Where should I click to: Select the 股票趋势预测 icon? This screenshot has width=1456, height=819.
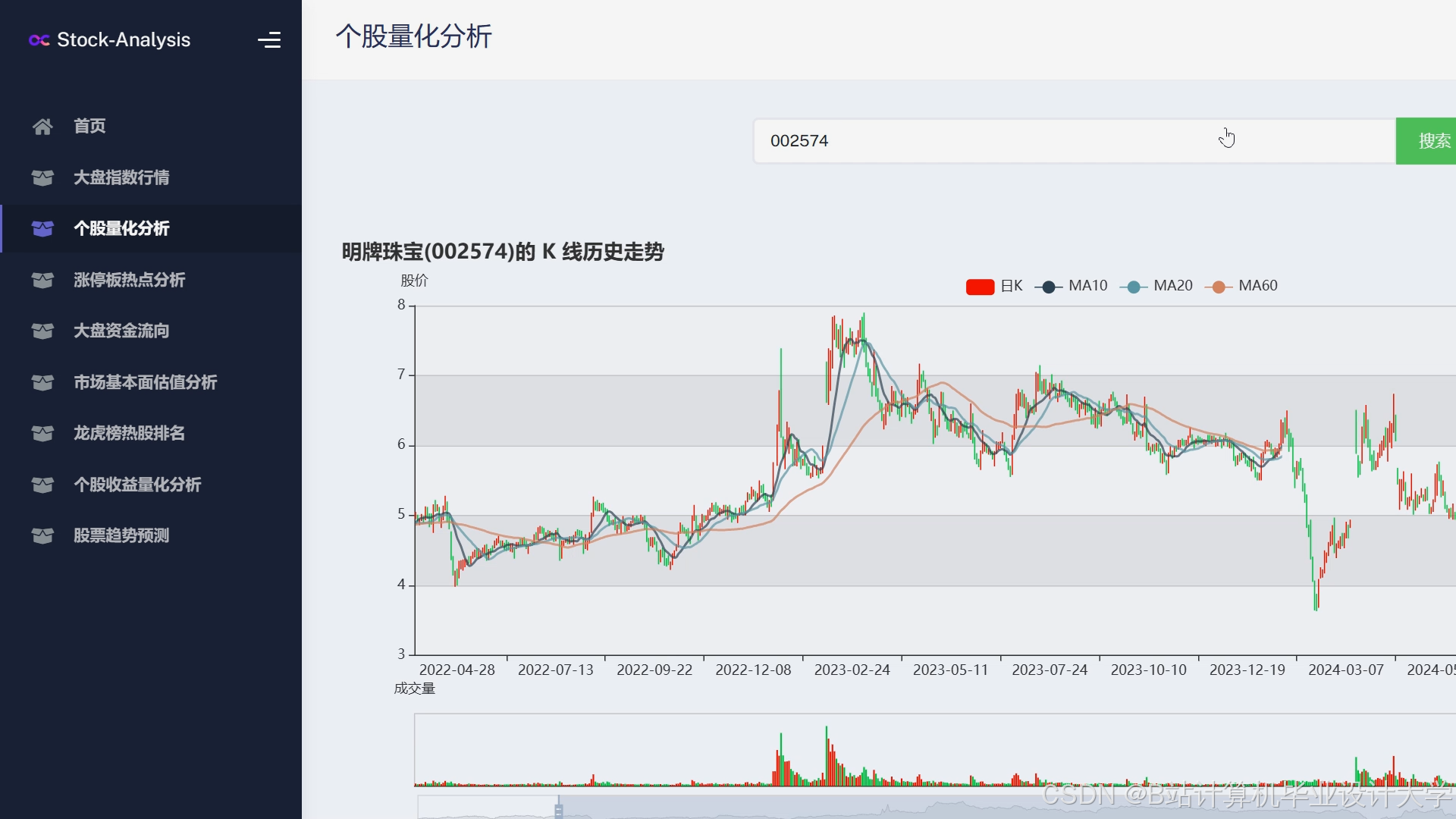click(x=42, y=535)
